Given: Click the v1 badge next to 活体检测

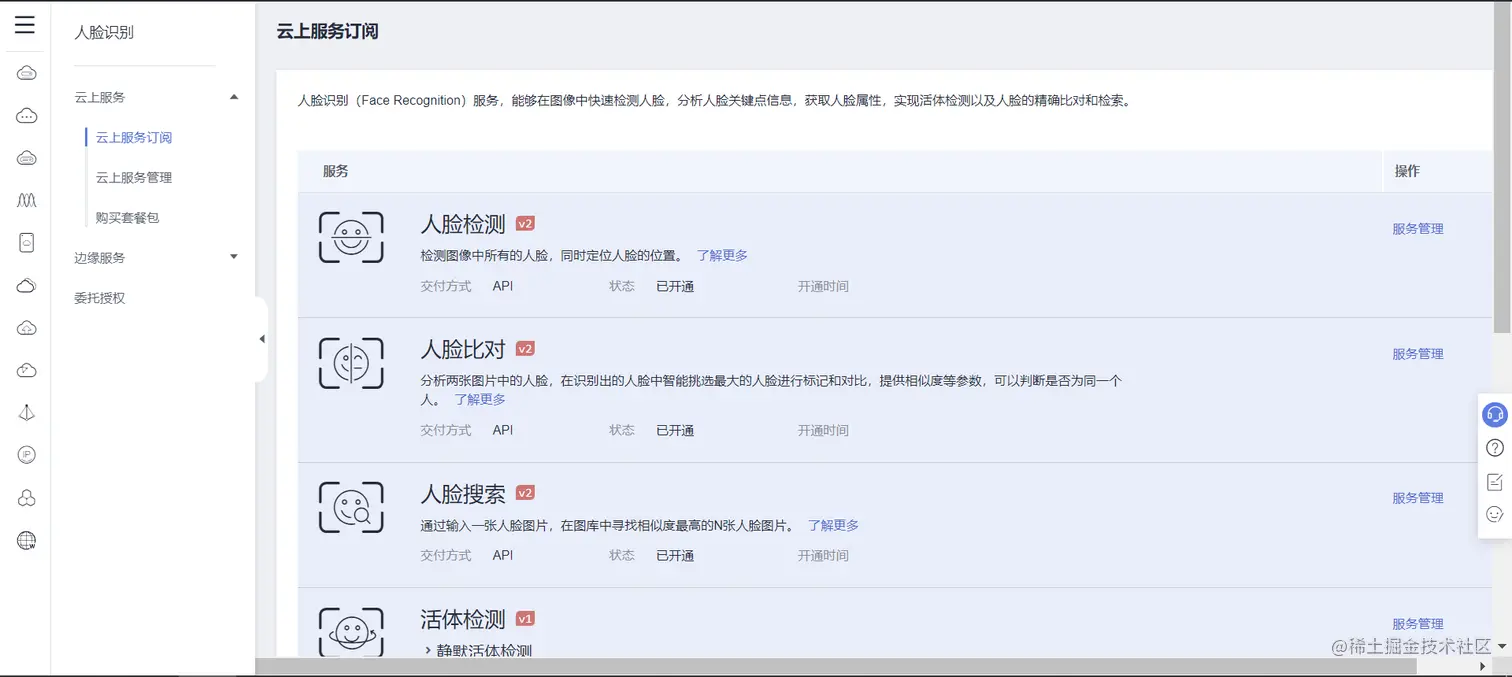Looking at the screenshot, I should [525, 618].
